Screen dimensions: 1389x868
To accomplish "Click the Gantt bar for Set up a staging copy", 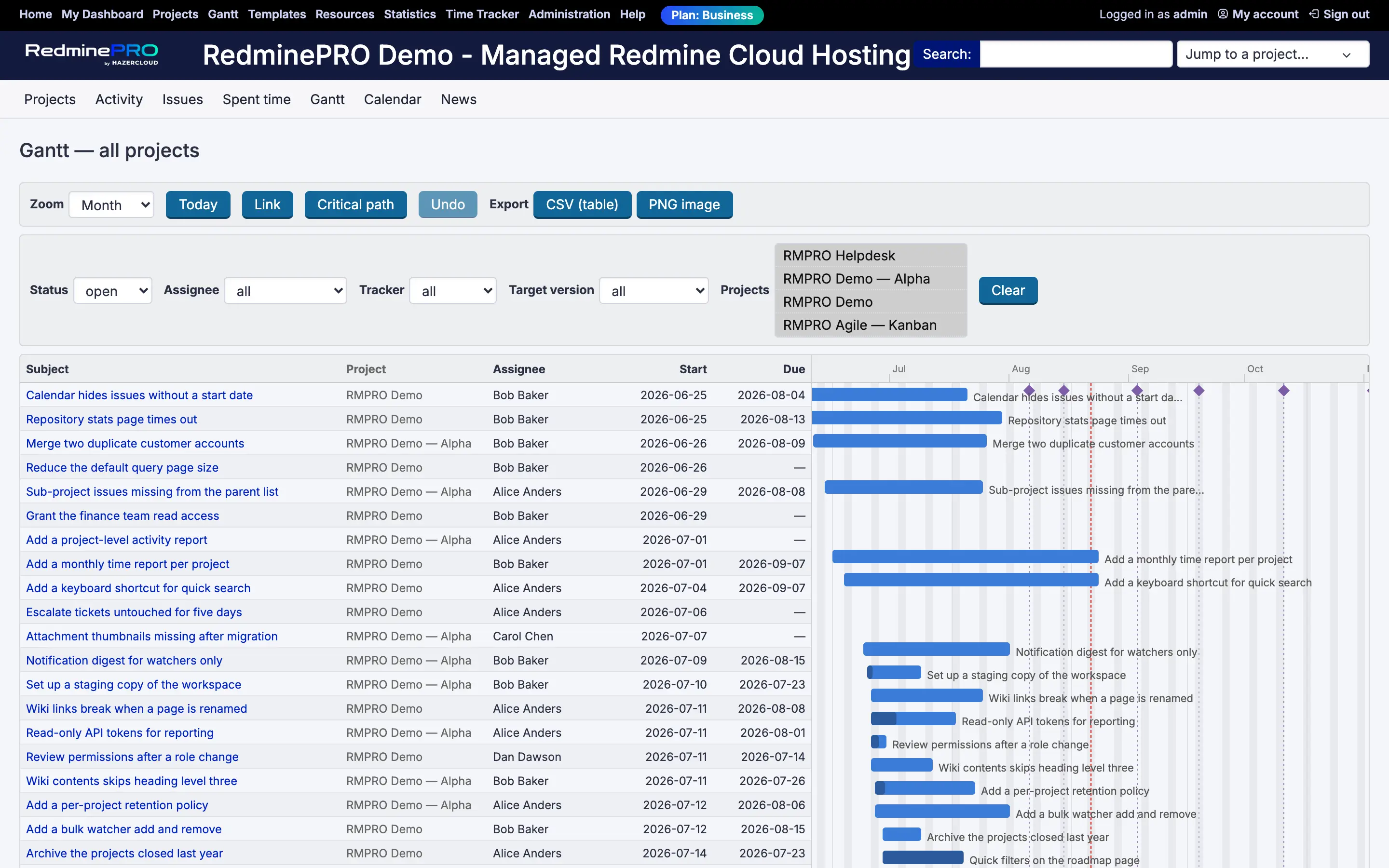I will click(894, 672).
